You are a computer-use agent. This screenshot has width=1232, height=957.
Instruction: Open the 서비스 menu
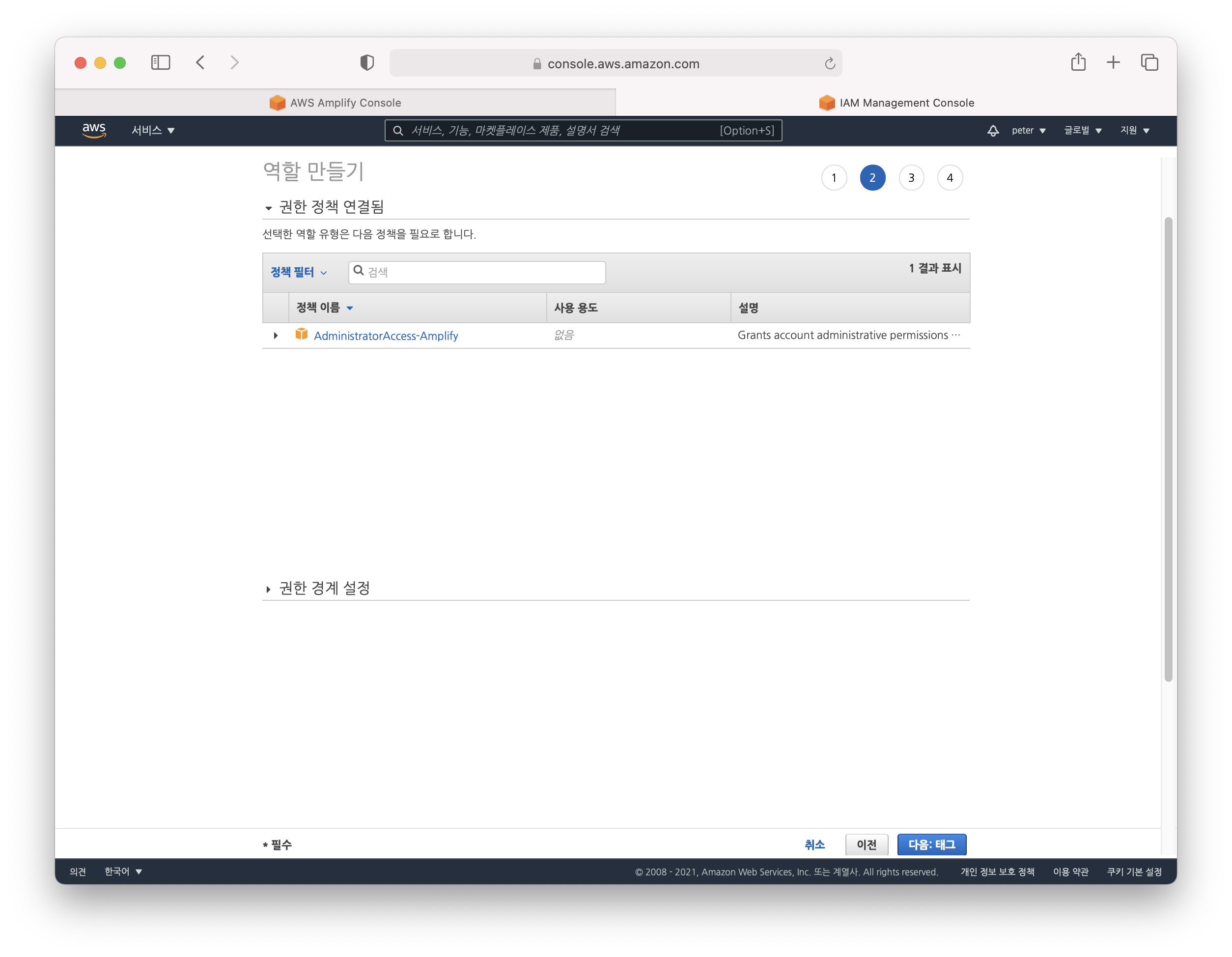[153, 130]
